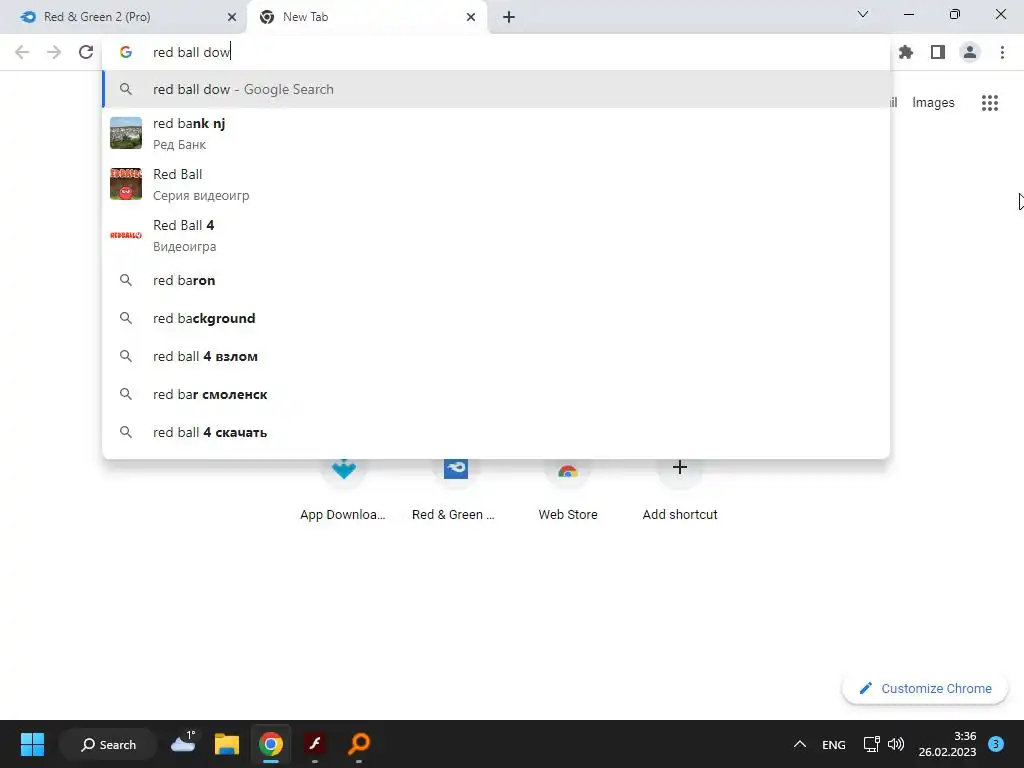The height and width of the screenshot is (768, 1024).
Task: Show hidden system tray icons
Action: (799, 744)
